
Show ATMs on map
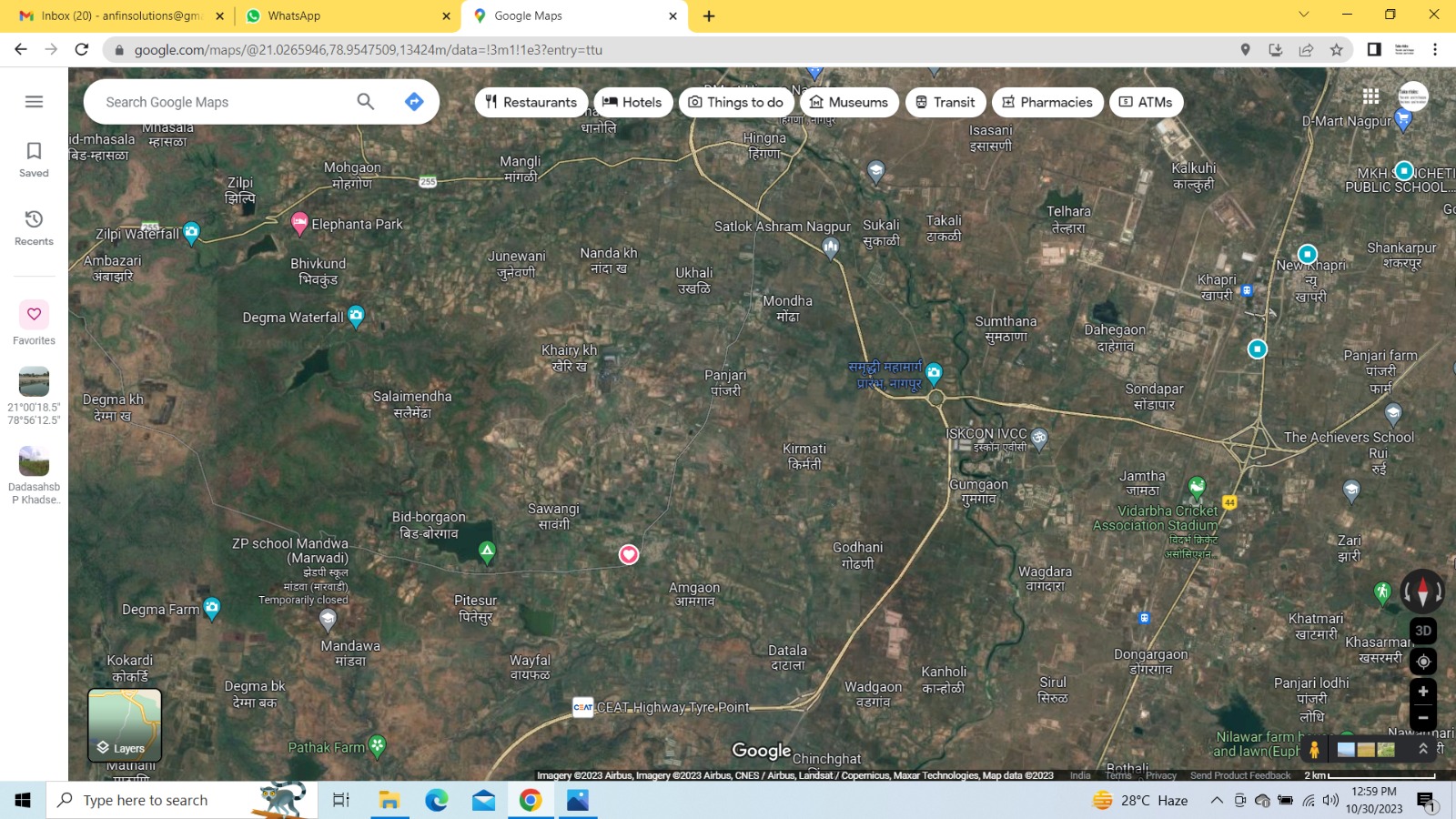tap(1146, 102)
